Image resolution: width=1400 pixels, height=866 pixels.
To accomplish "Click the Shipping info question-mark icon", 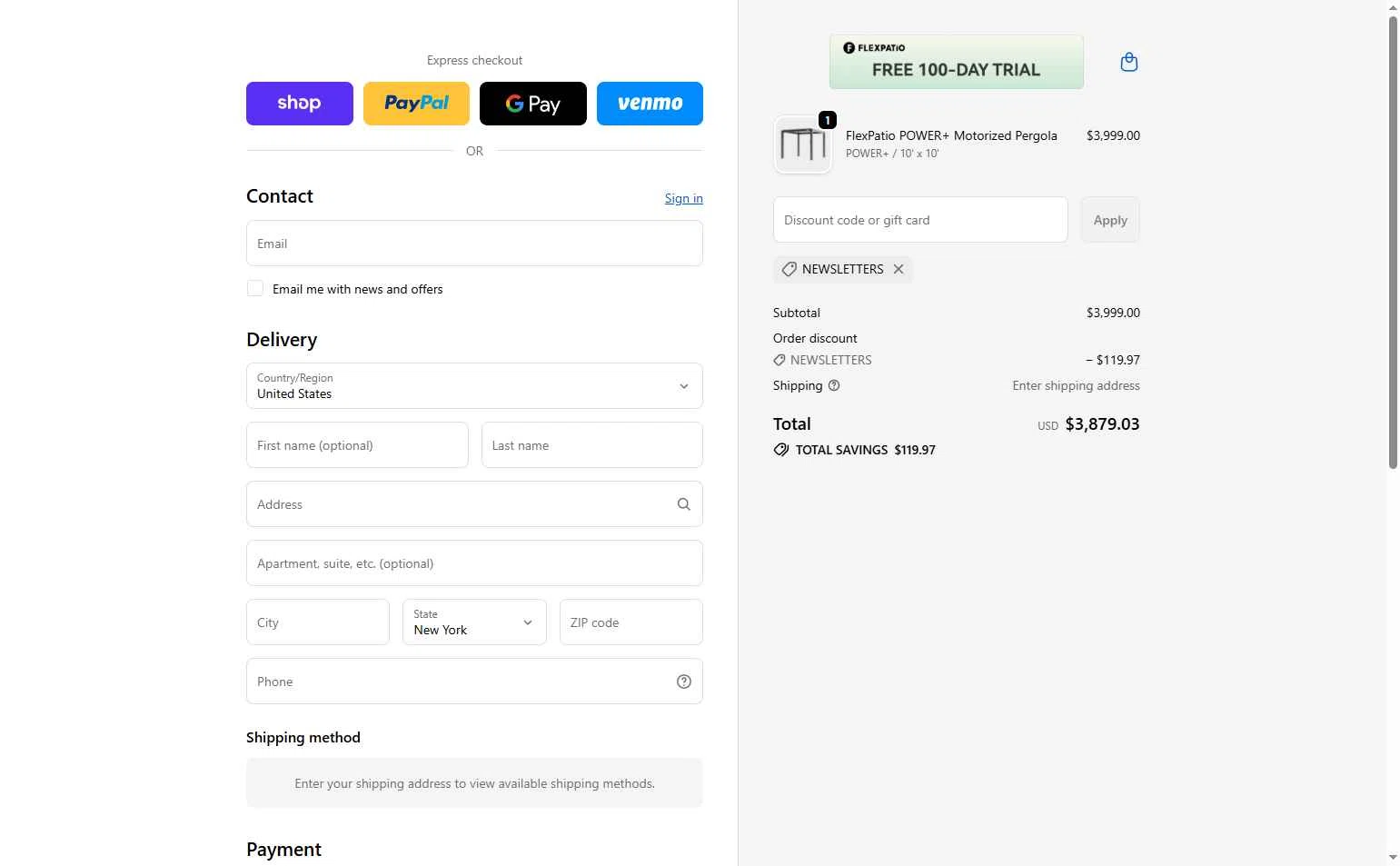I will [834, 385].
